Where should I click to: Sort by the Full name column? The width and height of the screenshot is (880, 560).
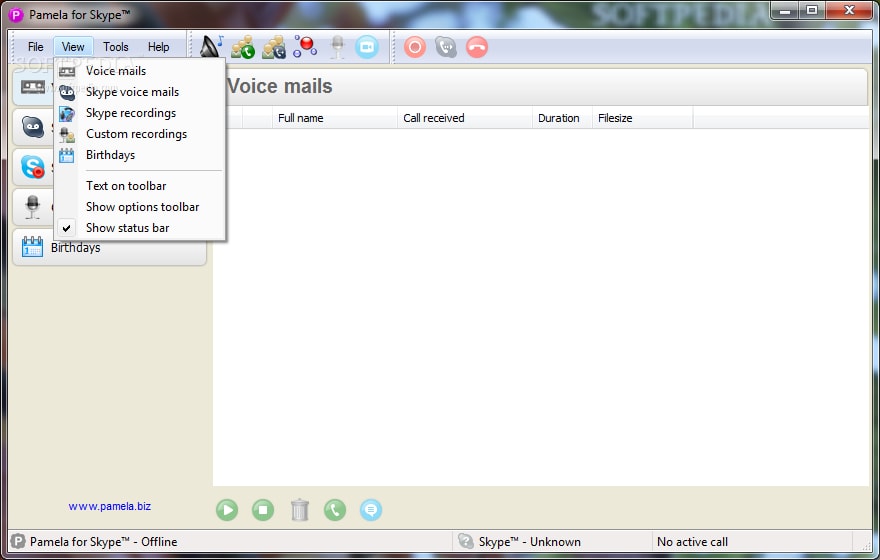pos(335,118)
